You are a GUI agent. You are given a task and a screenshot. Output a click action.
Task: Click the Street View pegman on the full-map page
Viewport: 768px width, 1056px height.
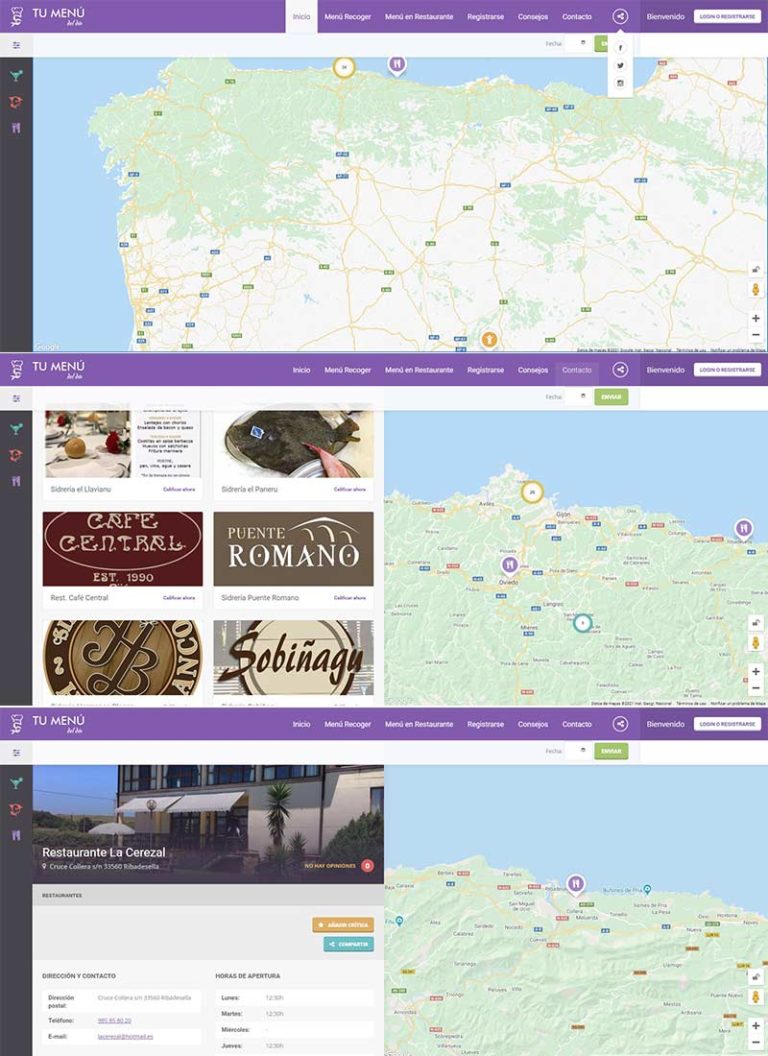[x=755, y=290]
